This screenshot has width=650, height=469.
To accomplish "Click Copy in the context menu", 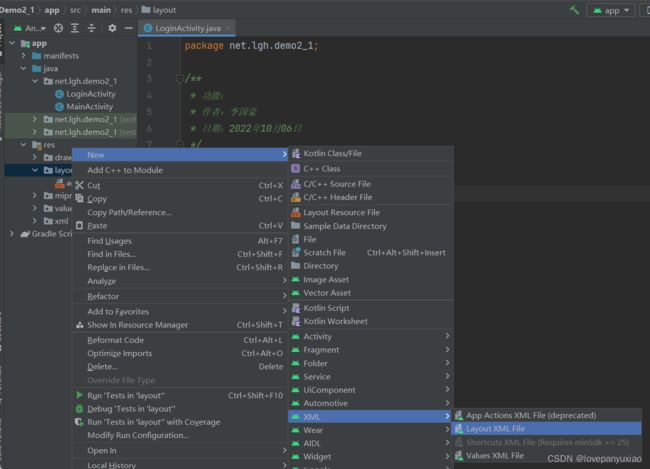I will coord(180,199).
